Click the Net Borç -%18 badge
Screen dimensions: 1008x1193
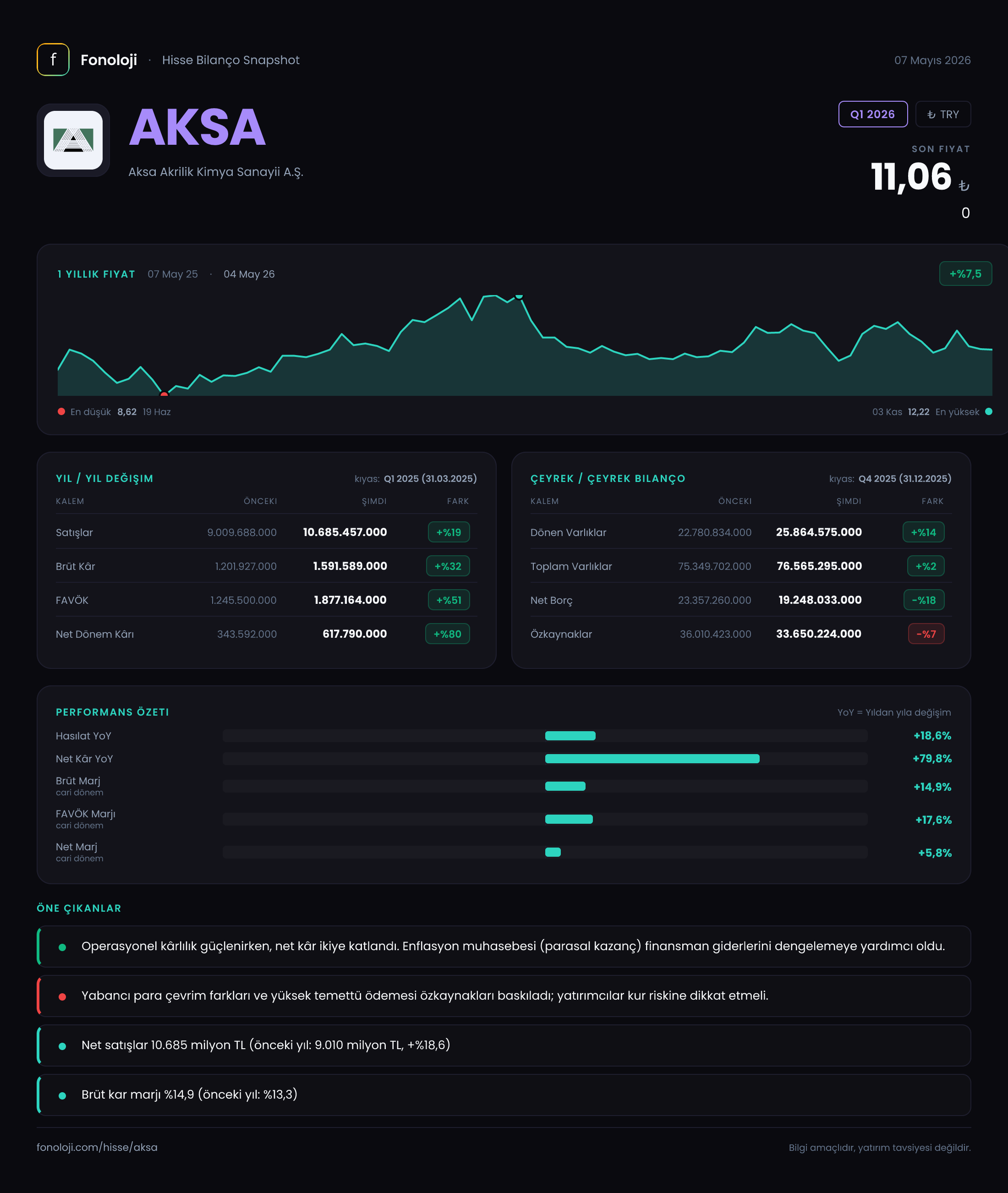[924, 600]
